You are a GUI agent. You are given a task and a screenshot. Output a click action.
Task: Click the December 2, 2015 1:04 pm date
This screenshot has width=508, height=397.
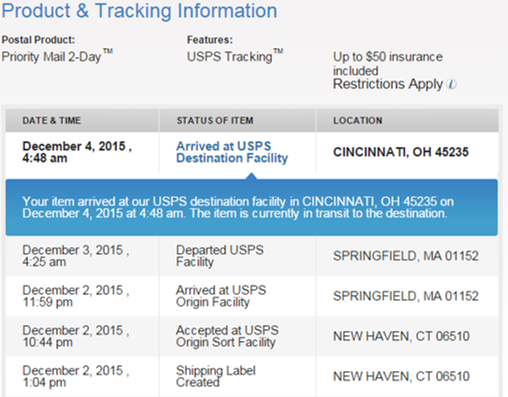point(76,376)
